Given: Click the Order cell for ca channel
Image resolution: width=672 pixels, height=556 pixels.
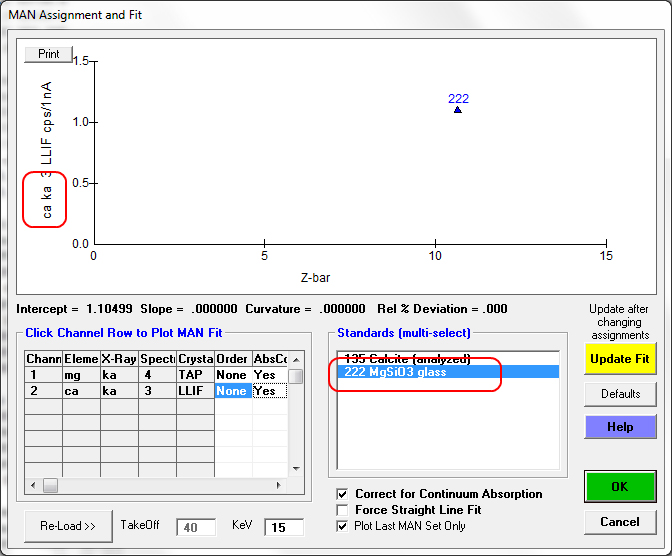Looking at the screenshot, I should click(232, 391).
